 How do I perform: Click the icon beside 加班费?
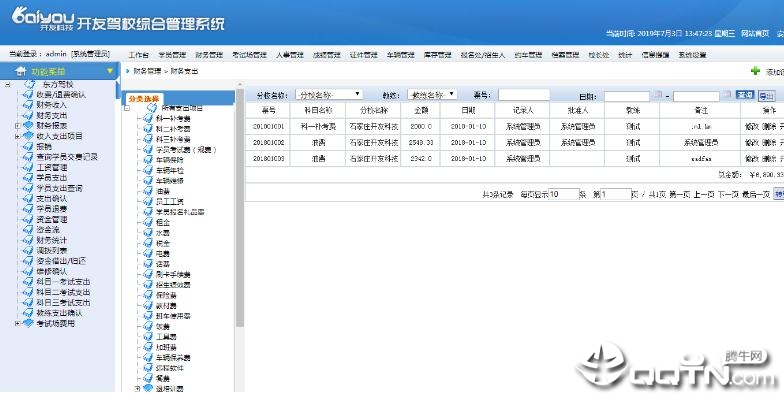[148, 347]
